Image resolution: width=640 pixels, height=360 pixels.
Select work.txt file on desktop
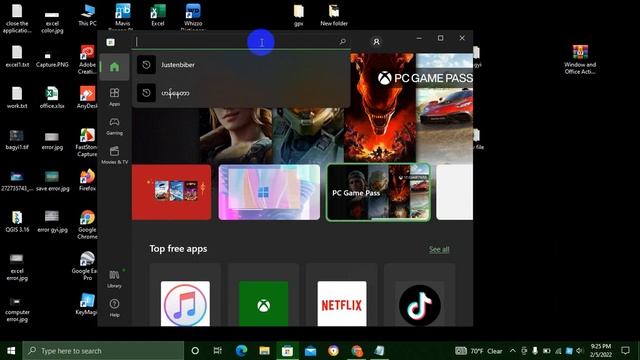coord(17,98)
